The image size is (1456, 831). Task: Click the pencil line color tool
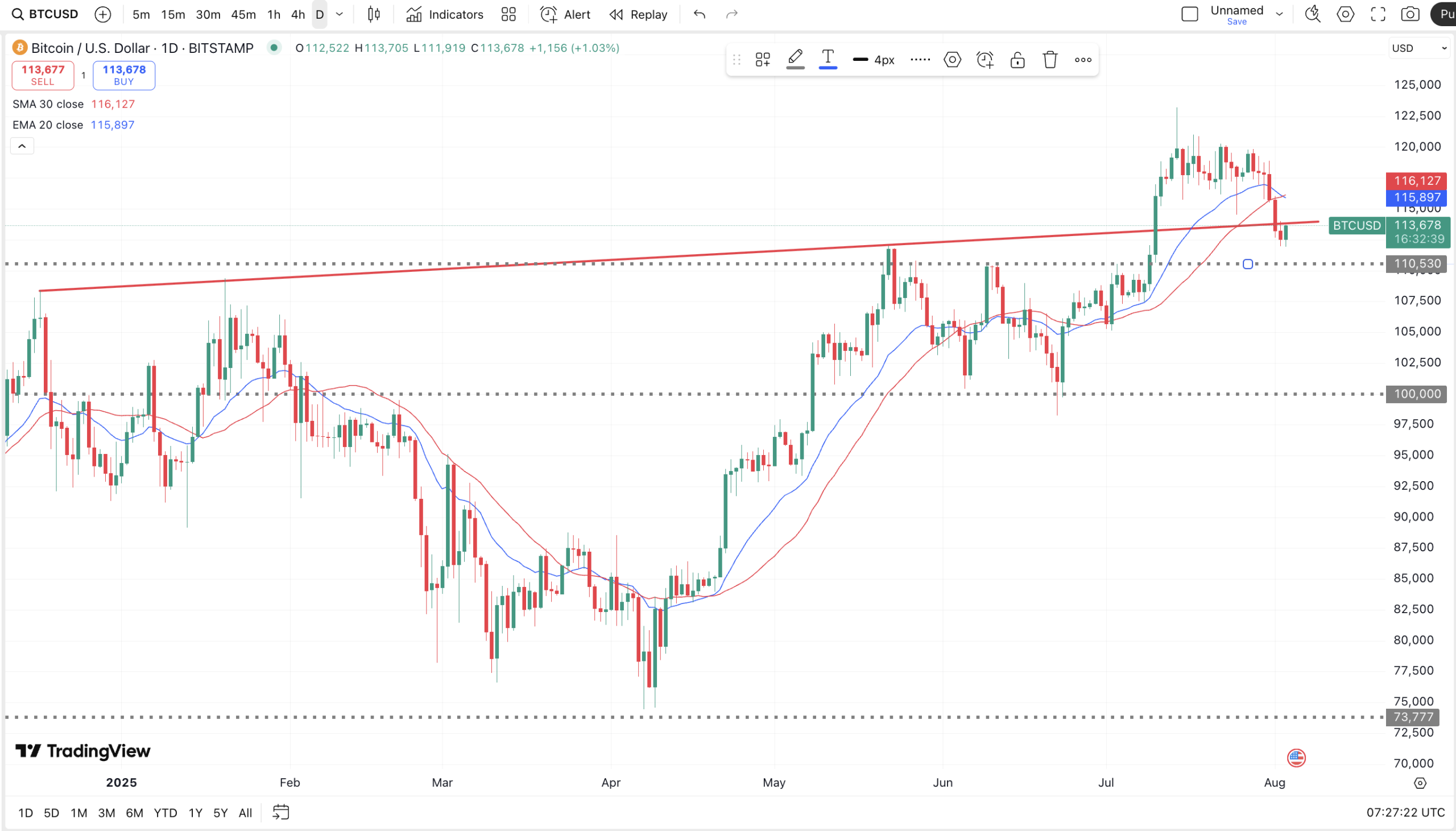pos(795,59)
